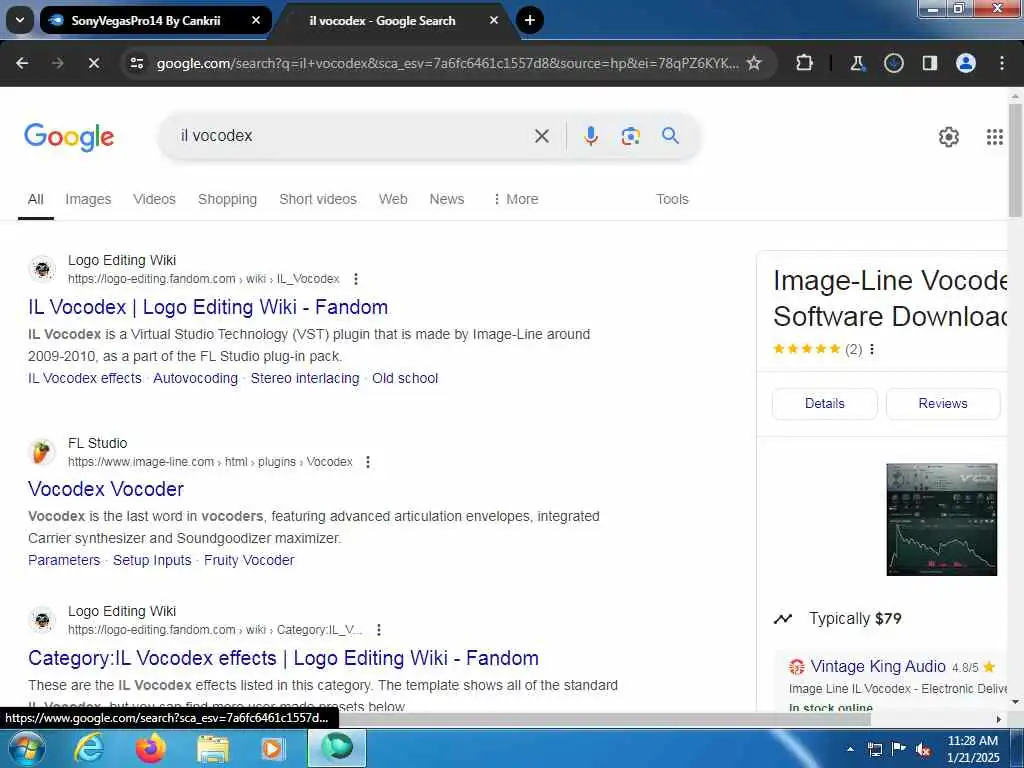Open the tab search dropdown arrow
Viewport: 1024px width, 768px height.
[x=20, y=20]
